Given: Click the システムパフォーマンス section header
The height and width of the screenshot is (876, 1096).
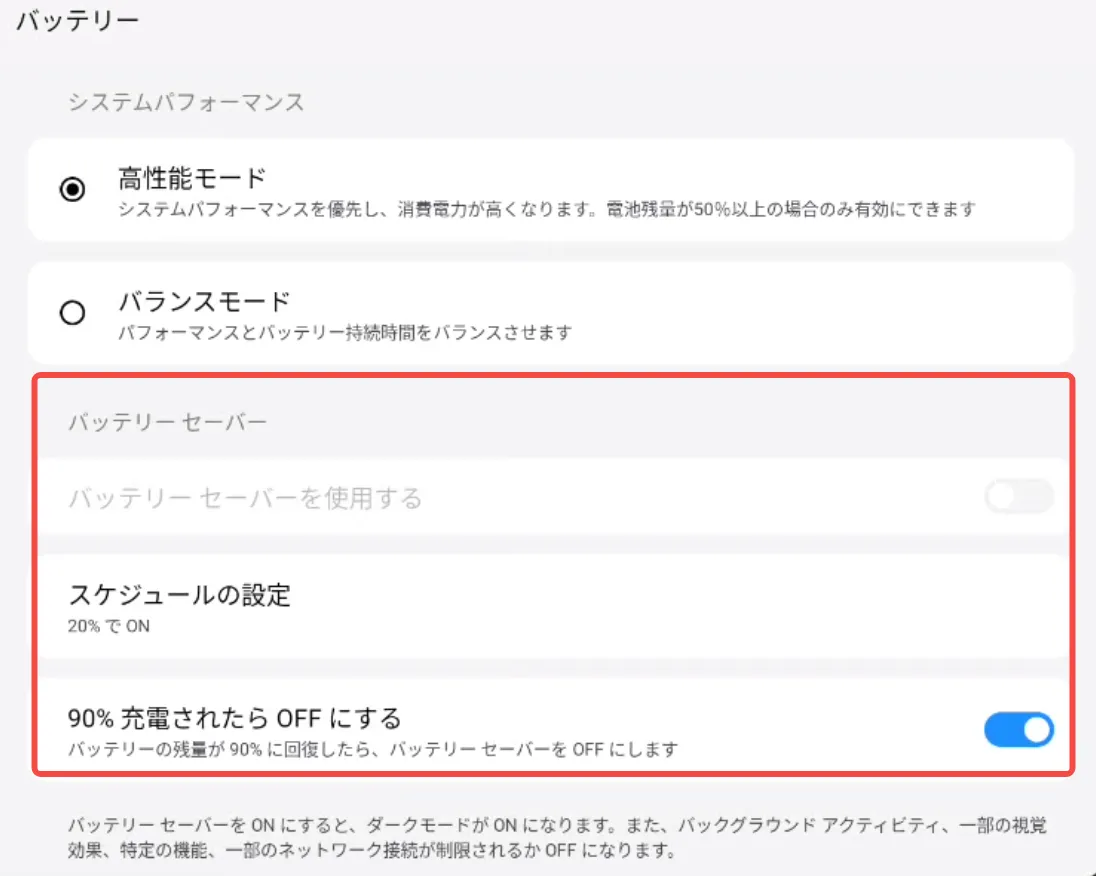Looking at the screenshot, I should pyautogui.click(x=186, y=102).
